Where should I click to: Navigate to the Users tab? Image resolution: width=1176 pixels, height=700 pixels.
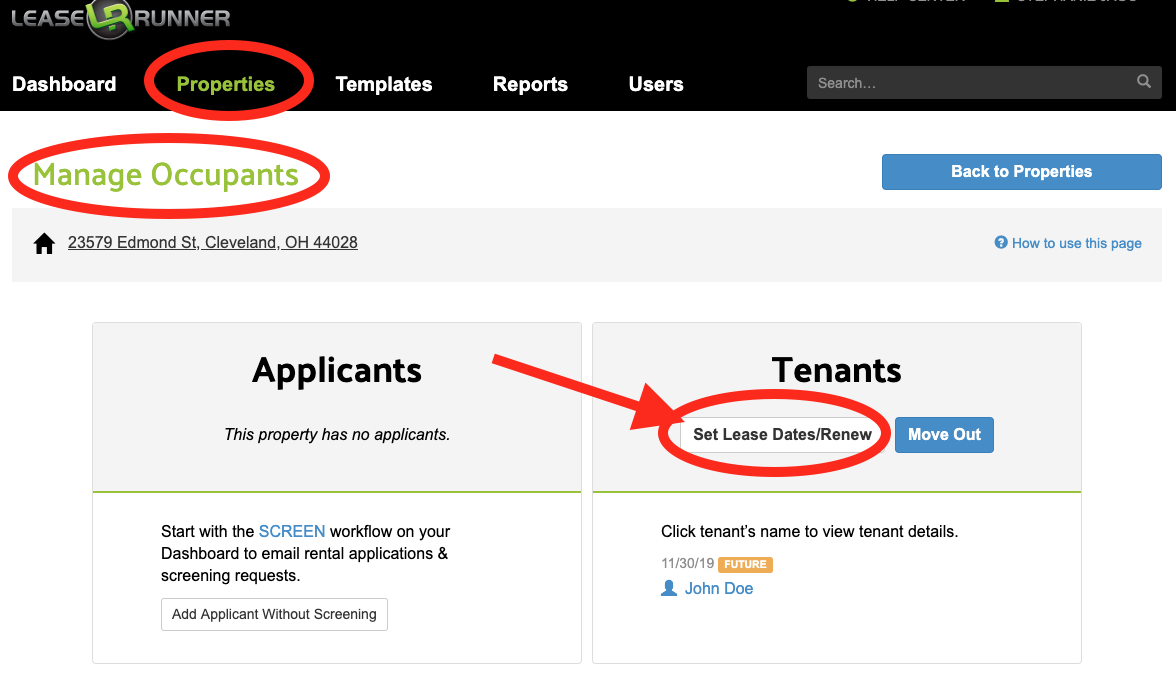[656, 84]
